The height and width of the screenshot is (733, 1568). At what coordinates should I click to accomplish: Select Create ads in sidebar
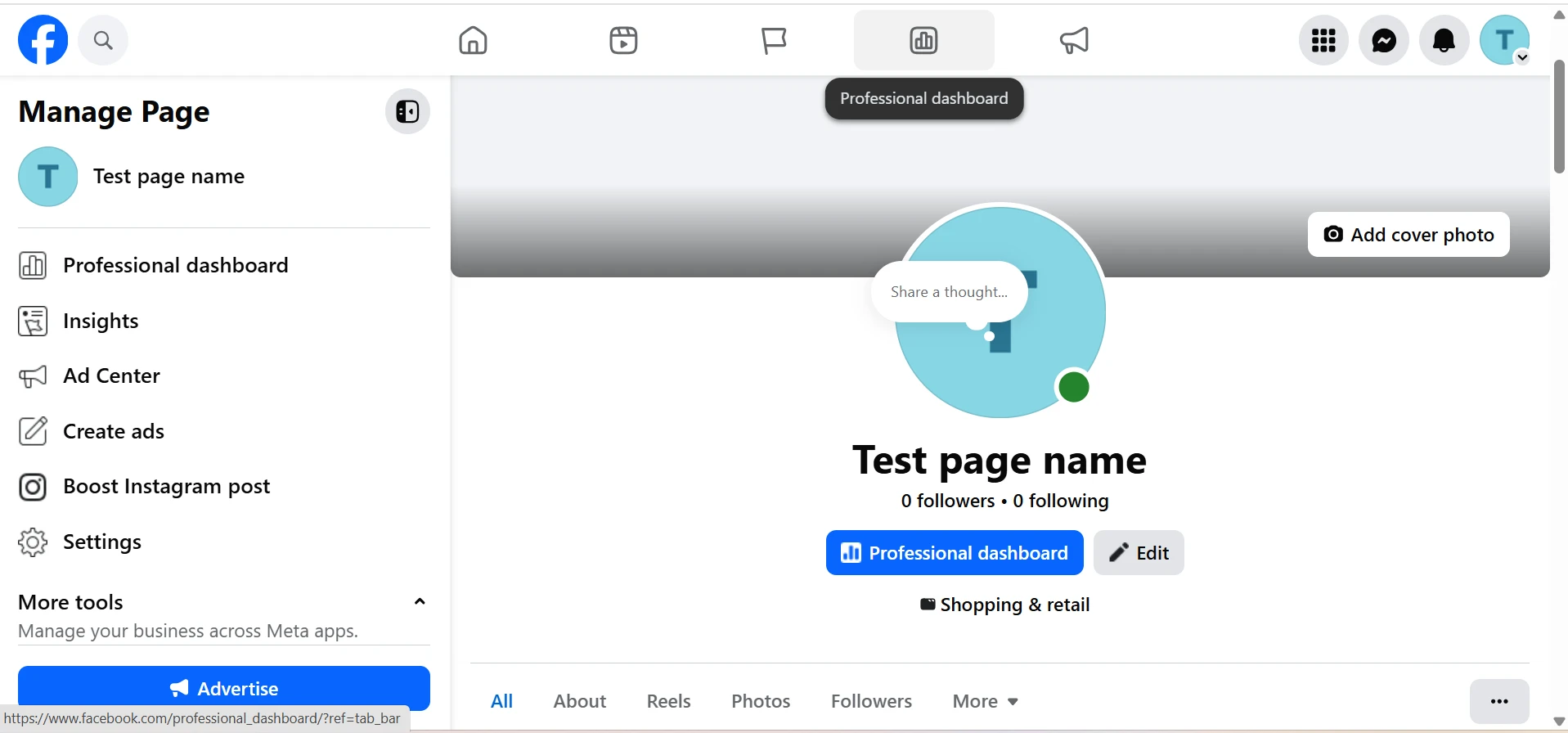coord(223,431)
